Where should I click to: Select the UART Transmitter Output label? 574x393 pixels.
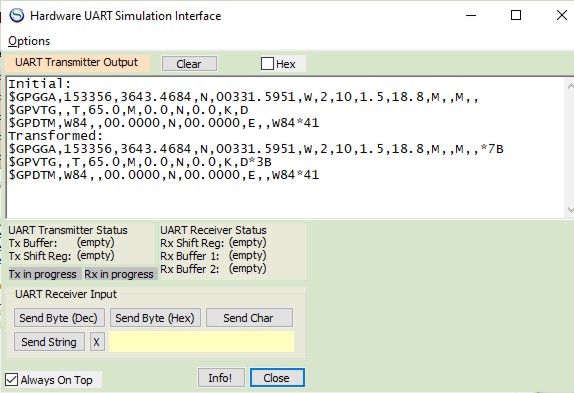click(77, 63)
